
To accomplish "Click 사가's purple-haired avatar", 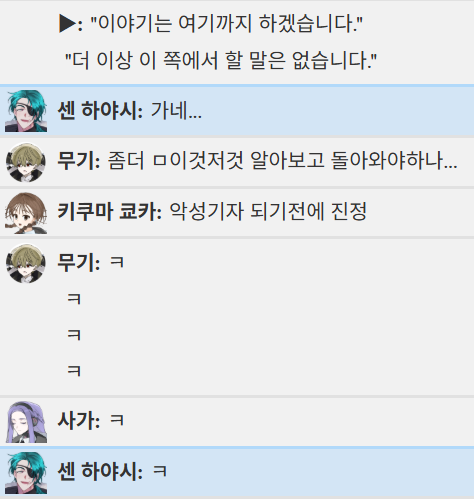I will pos(26,422).
